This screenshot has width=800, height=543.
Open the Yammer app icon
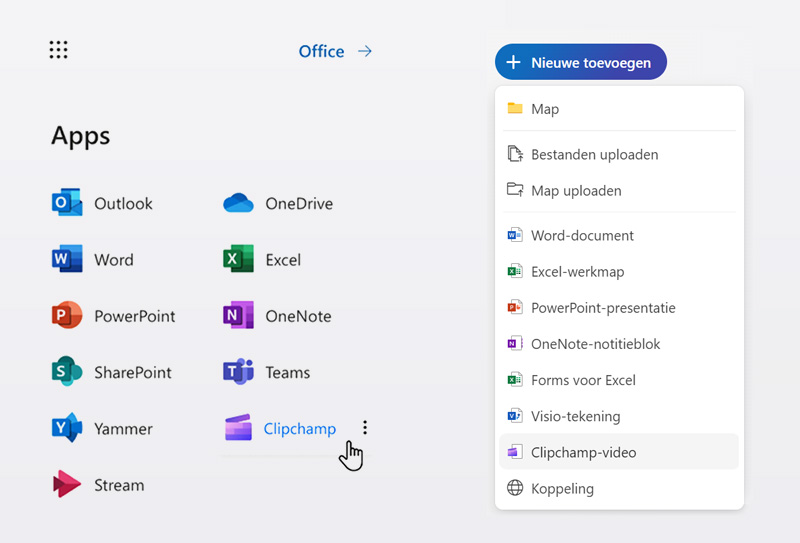pyautogui.click(x=67, y=429)
